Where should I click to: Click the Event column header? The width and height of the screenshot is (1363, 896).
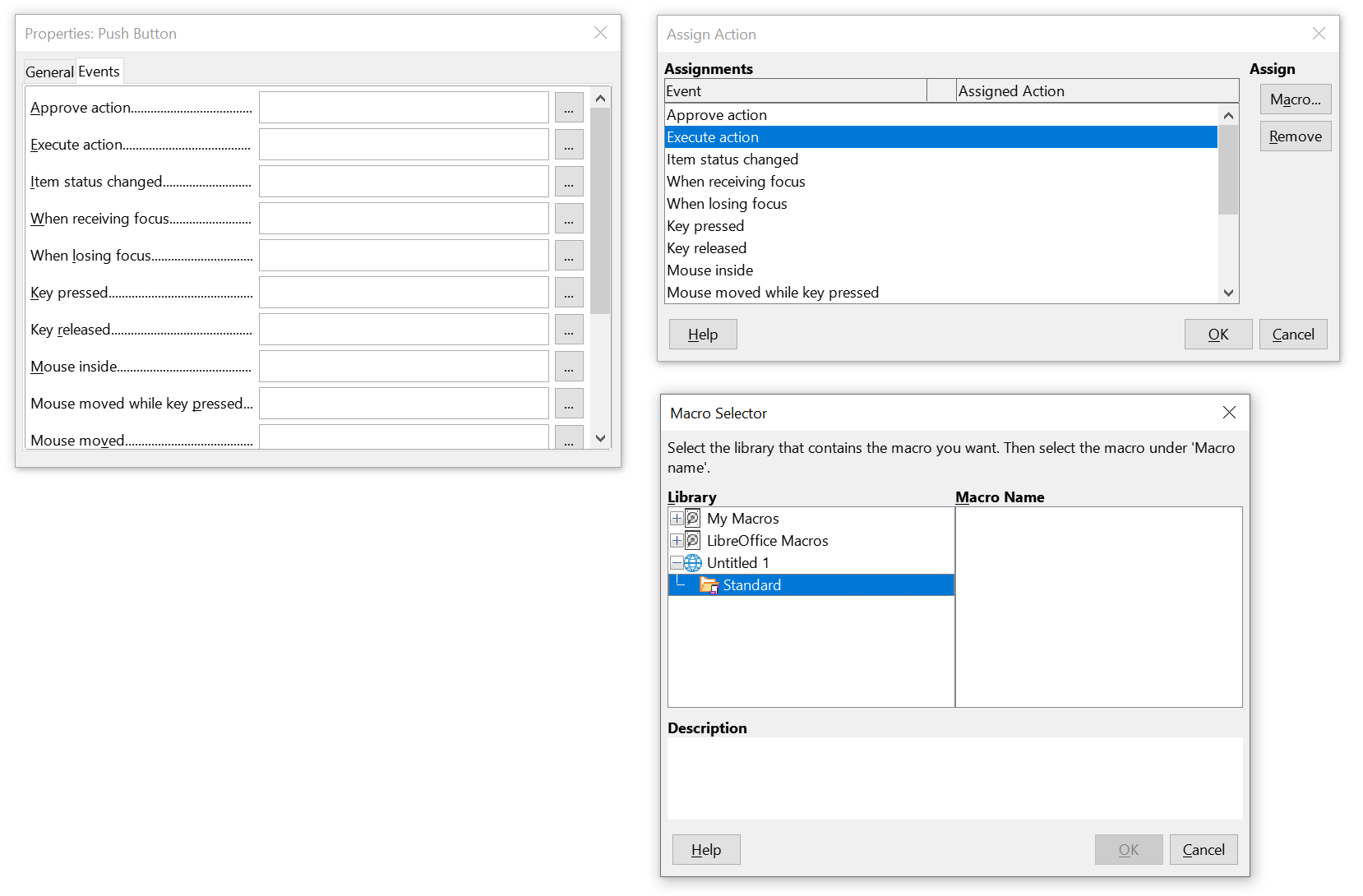pos(796,91)
